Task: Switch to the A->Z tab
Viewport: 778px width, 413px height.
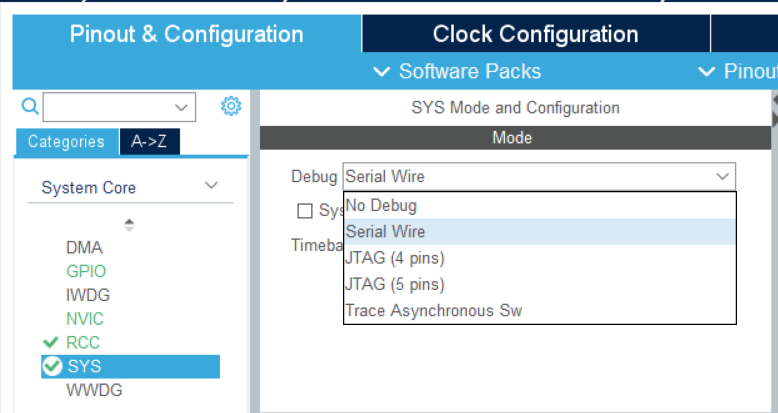Action: 149,142
